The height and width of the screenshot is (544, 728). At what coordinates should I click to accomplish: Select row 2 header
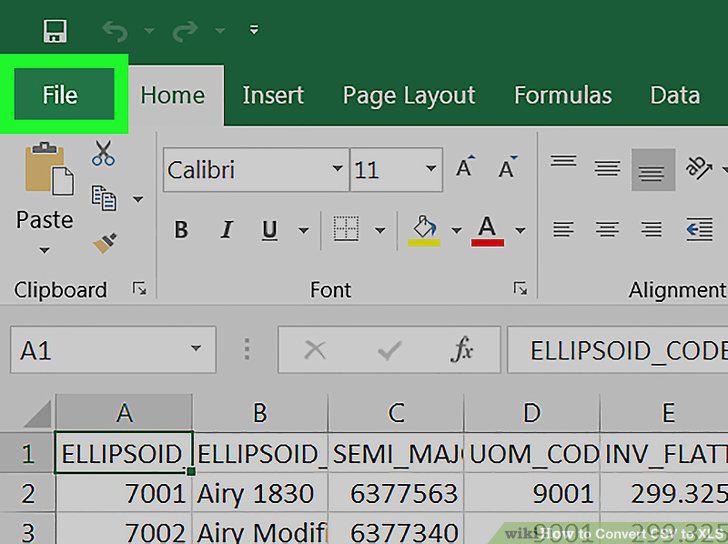(27, 493)
